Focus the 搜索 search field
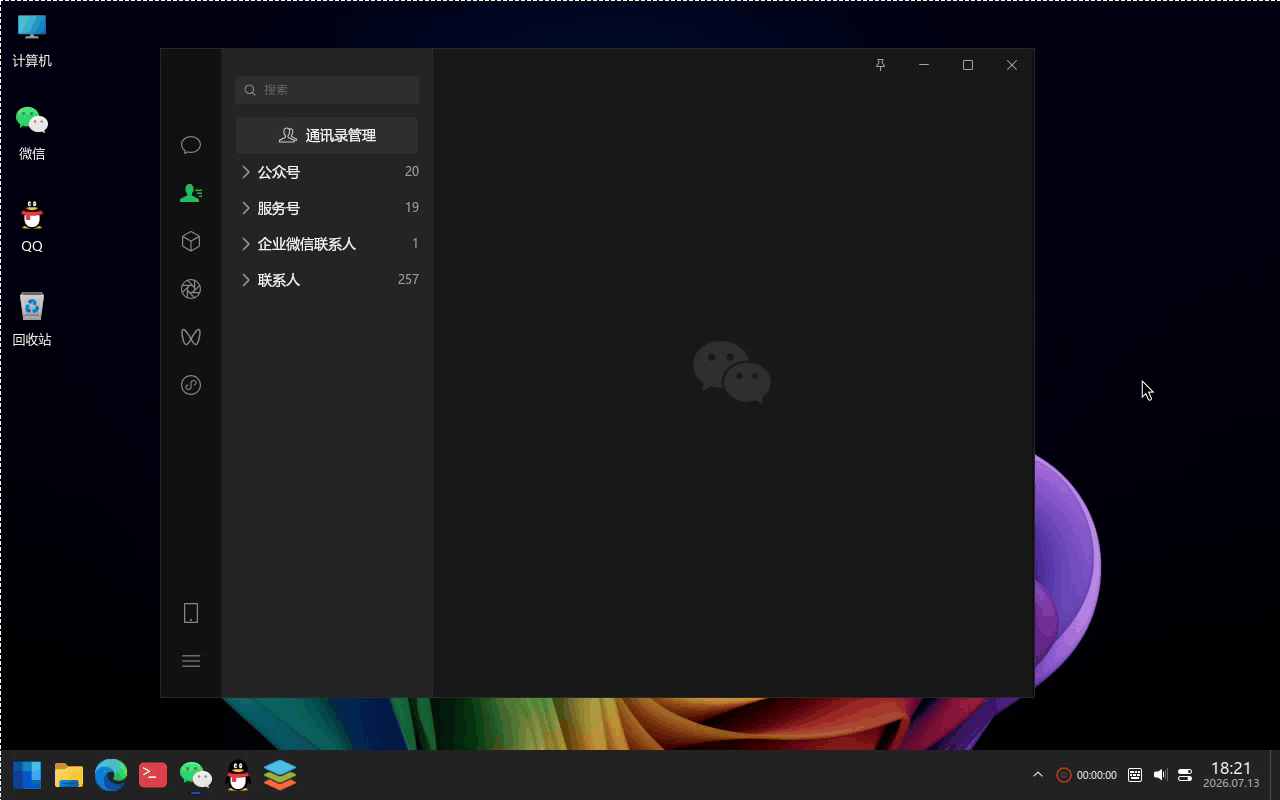The height and width of the screenshot is (800, 1280). [327, 90]
